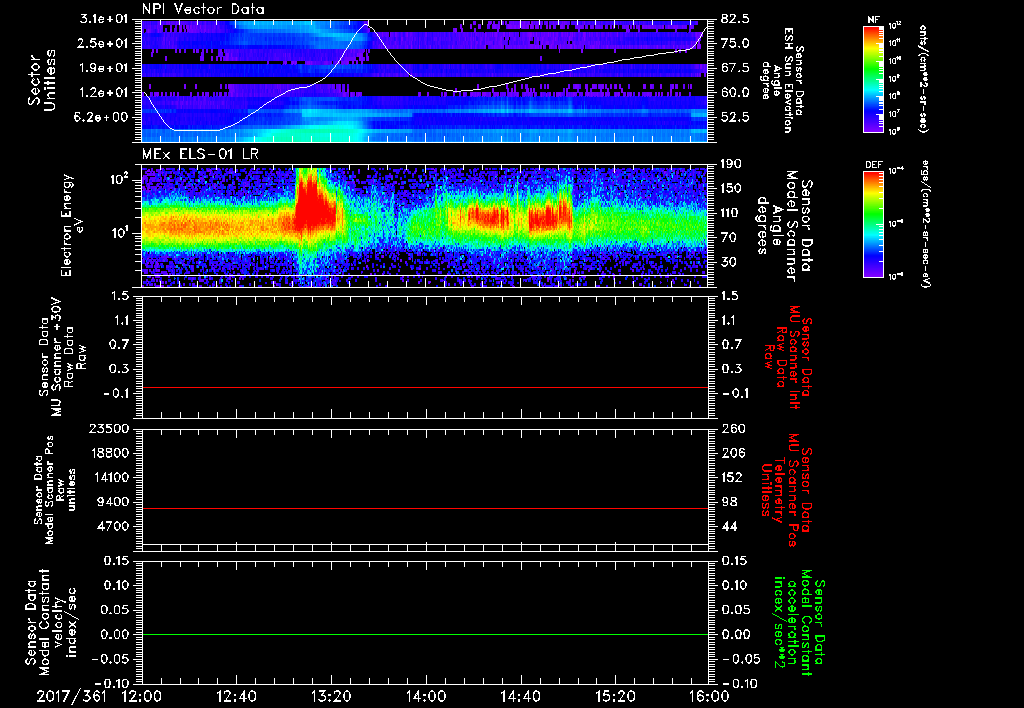The height and width of the screenshot is (708, 1024).
Task: Click the '52.5' sun elevation tick
Action: point(735,117)
